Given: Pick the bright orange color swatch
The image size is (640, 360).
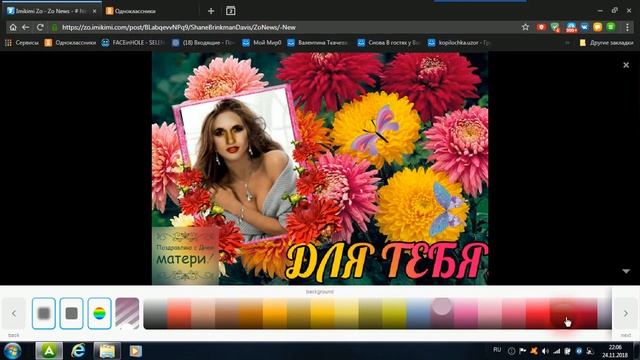Looking at the screenshot, I should tap(275, 313).
